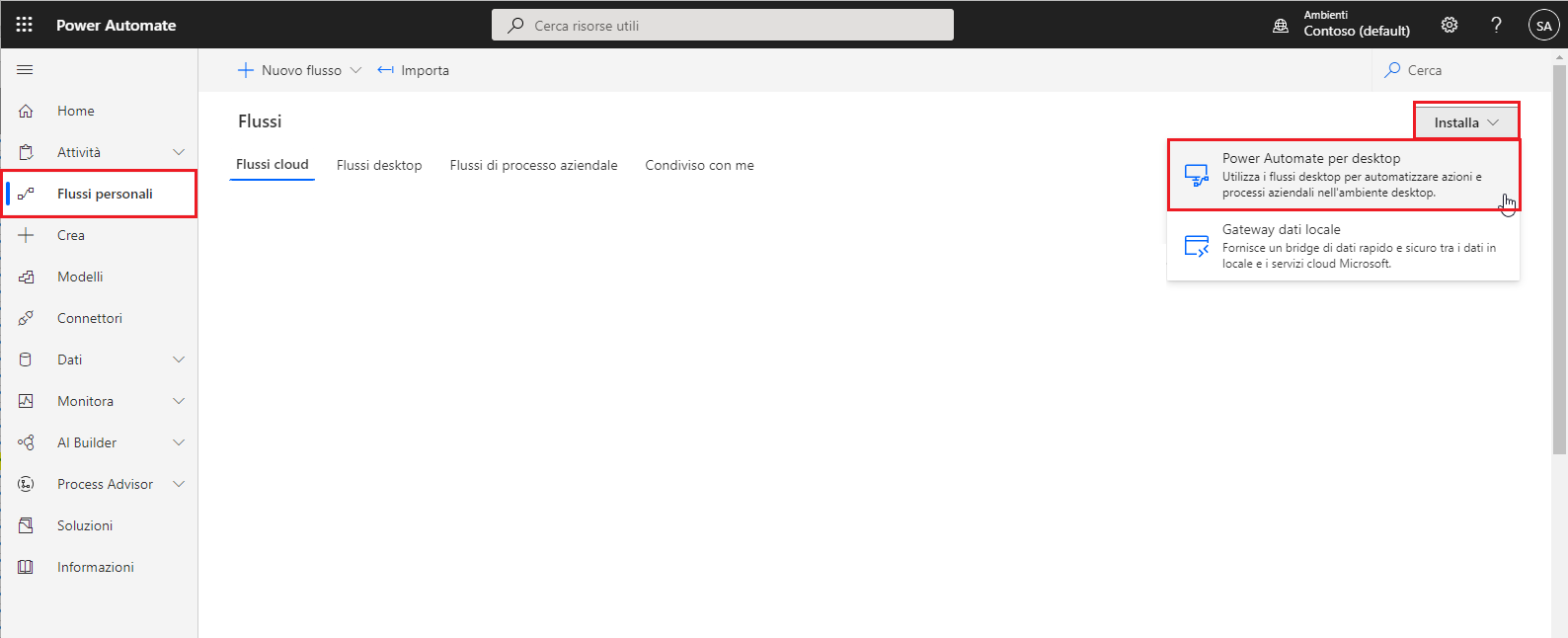Click the Soluzioni icon
Viewport: 1568px width, 638px height.
27,525
